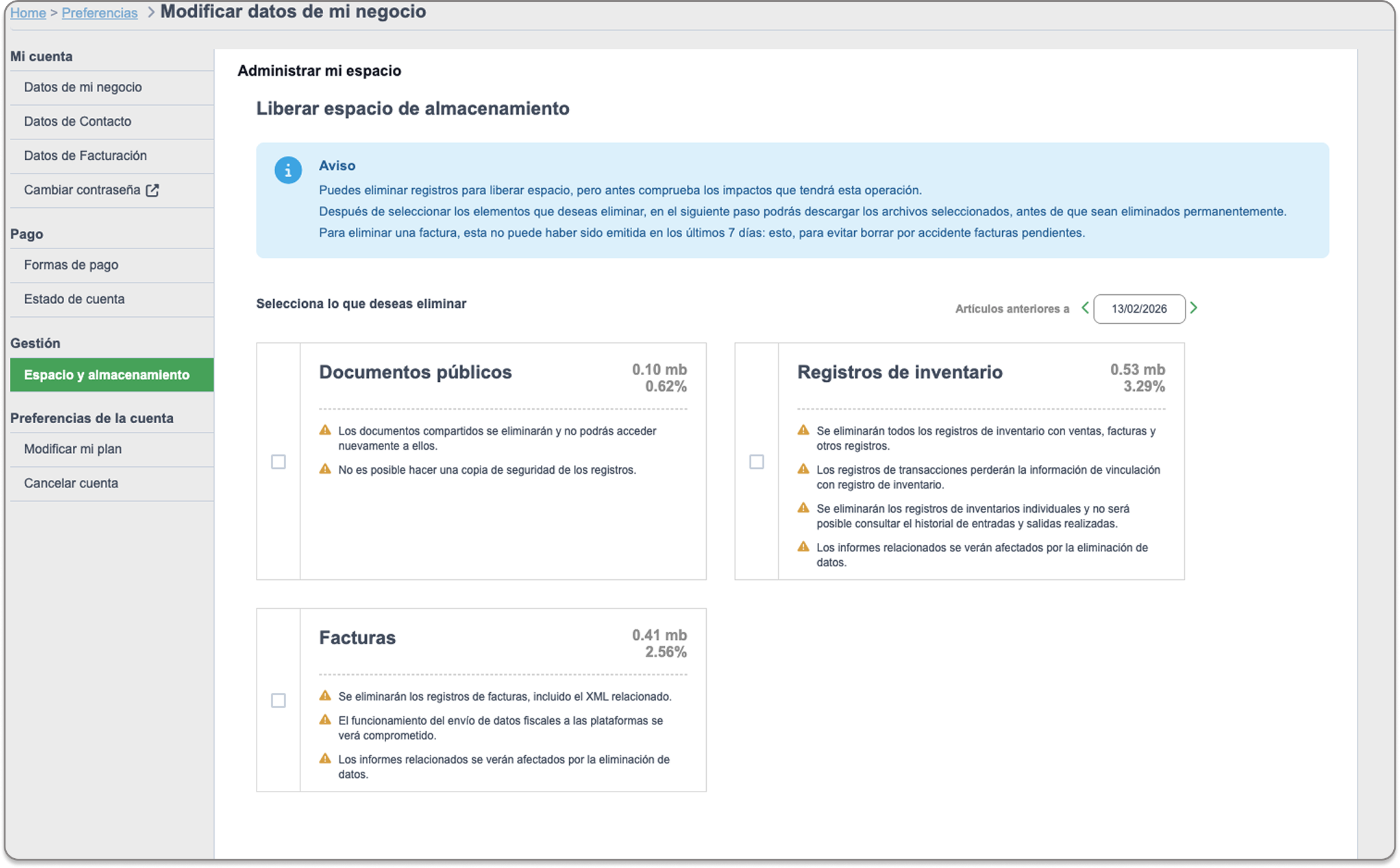Click the 'Artículos anteriores a' label
Viewport: 1400px width, 868px height.
pos(1012,309)
